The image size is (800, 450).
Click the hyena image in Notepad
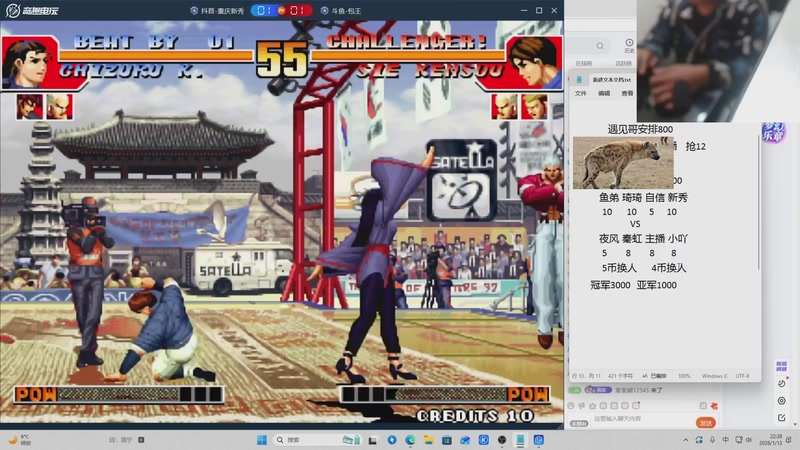623,163
